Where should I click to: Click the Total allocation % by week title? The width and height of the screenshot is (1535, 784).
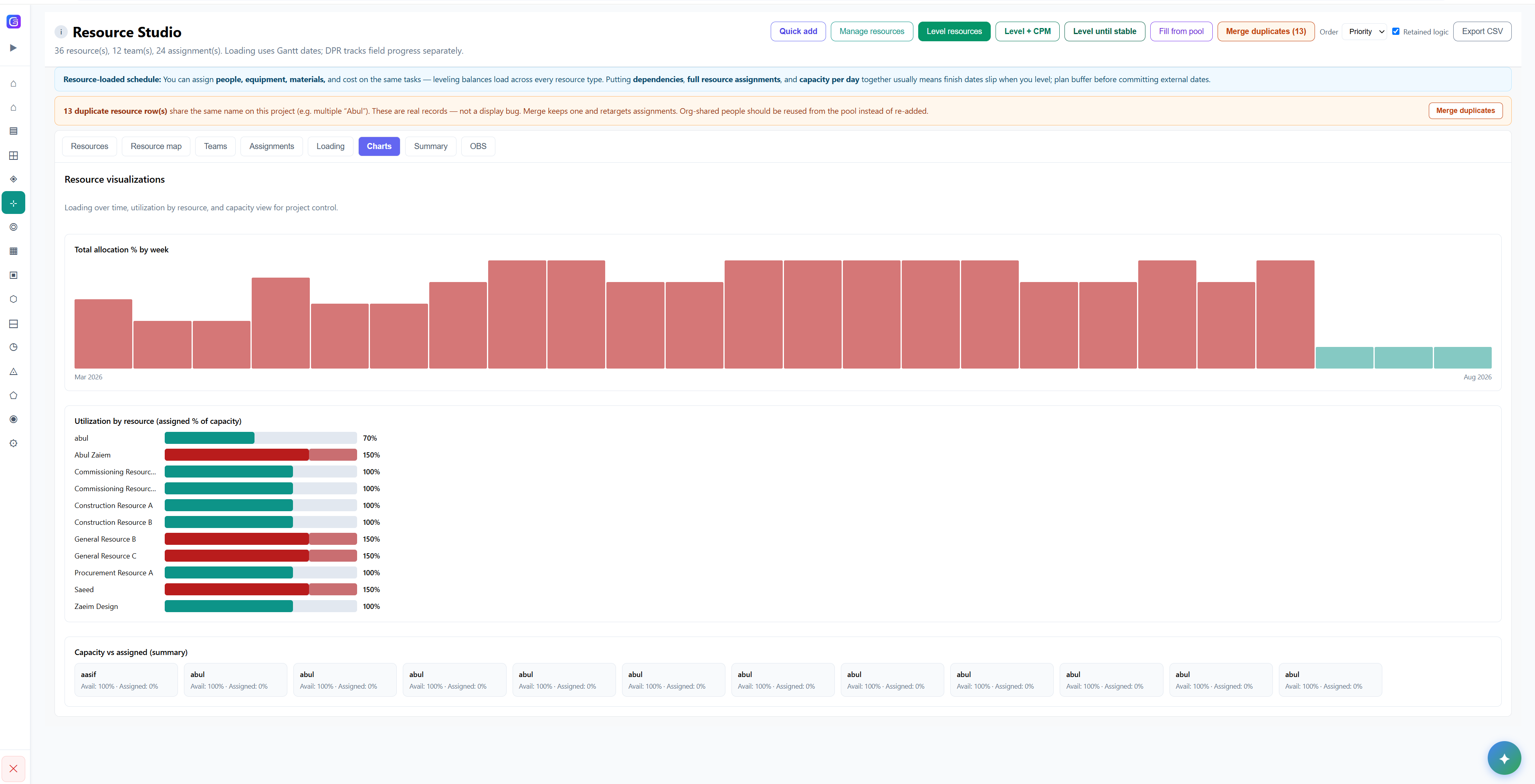pos(121,250)
